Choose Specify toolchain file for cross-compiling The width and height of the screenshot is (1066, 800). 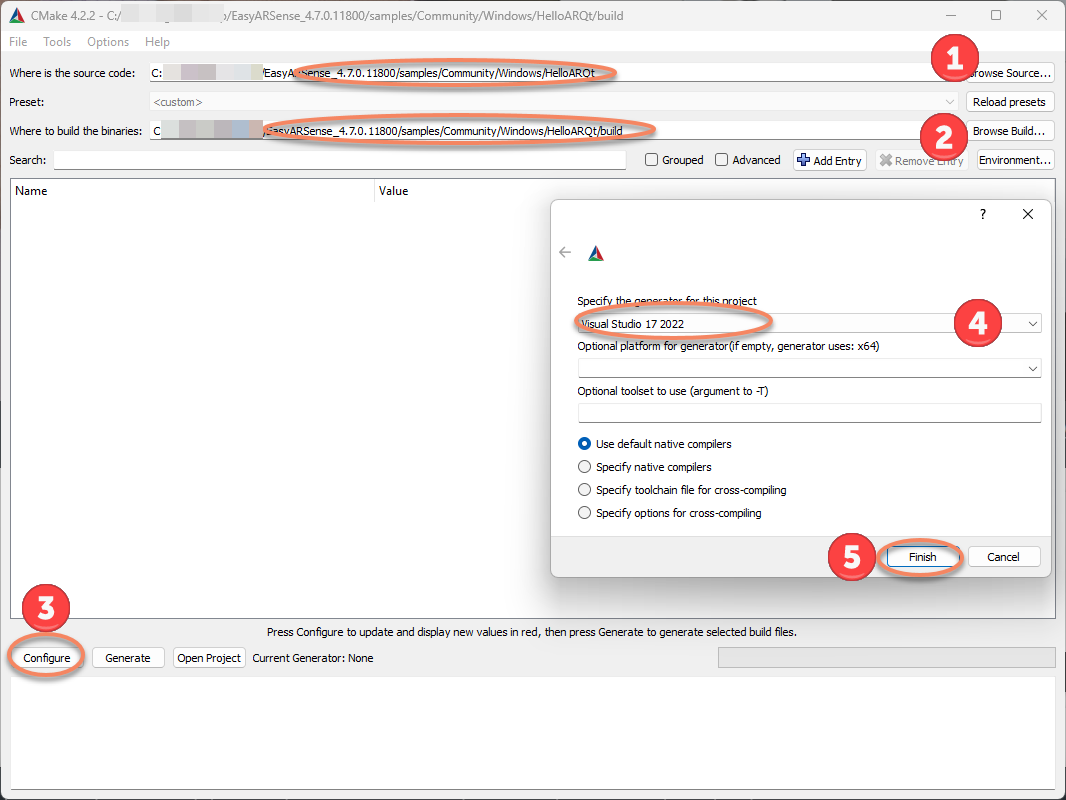tap(585, 490)
